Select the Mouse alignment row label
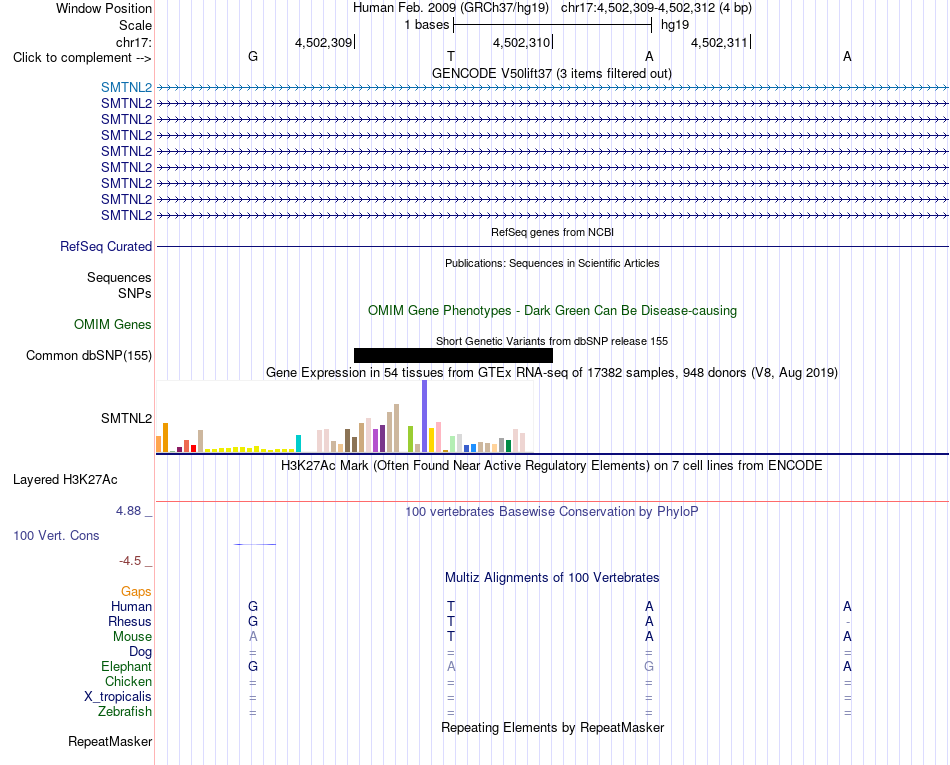Image resolution: width=950 pixels, height=765 pixels. [x=132, y=637]
